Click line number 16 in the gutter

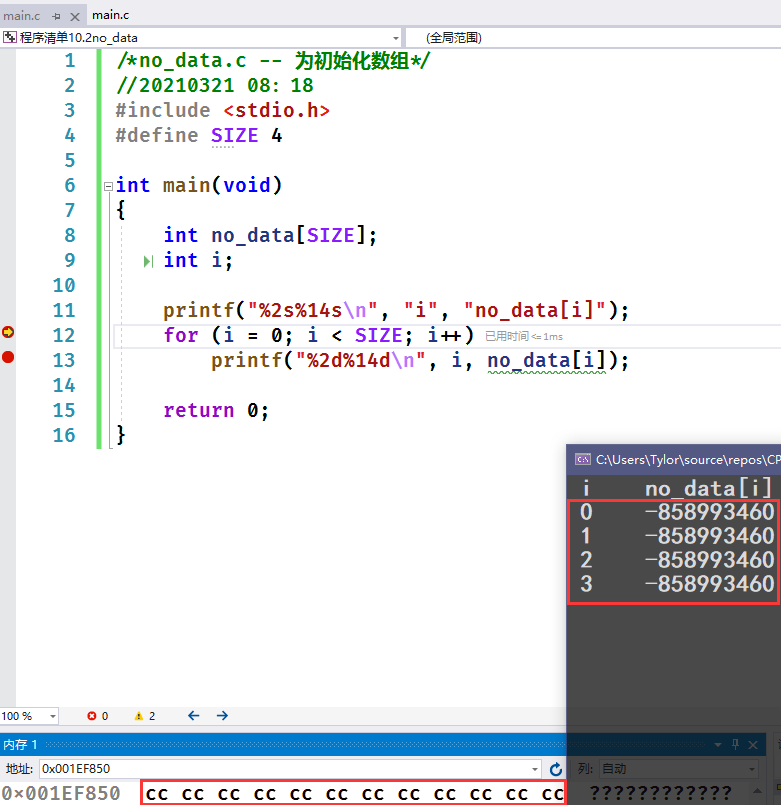point(64,435)
